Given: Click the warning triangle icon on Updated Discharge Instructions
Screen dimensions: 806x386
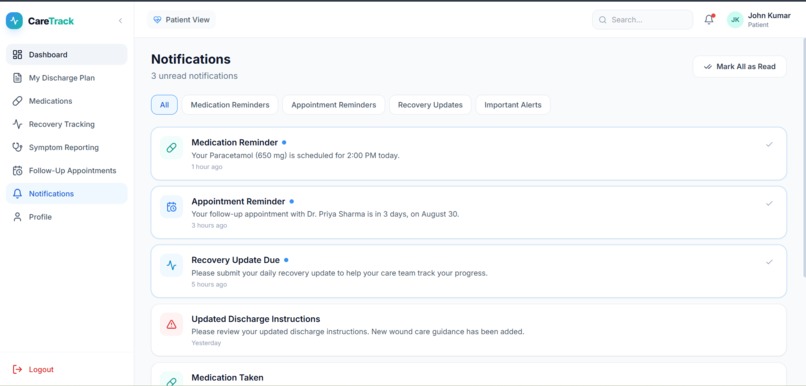Looking at the screenshot, I should (171, 324).
